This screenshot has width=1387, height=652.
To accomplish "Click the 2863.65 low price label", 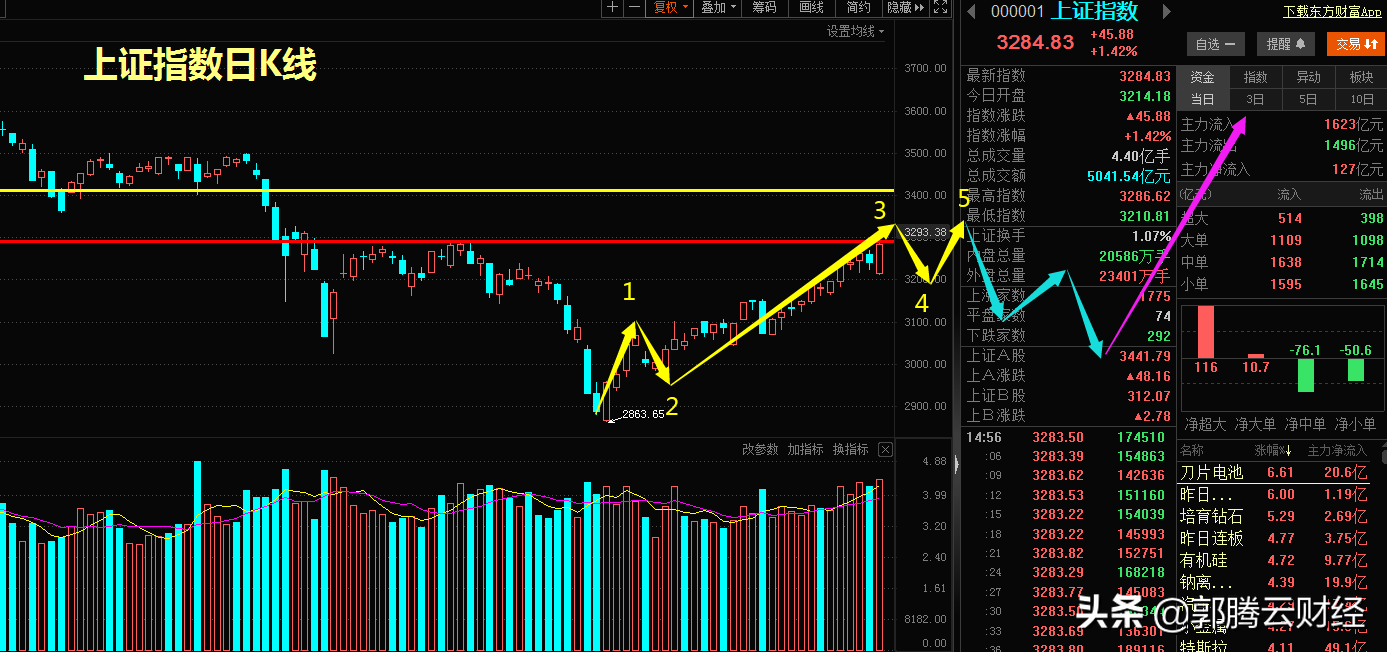I will point(643,414).
